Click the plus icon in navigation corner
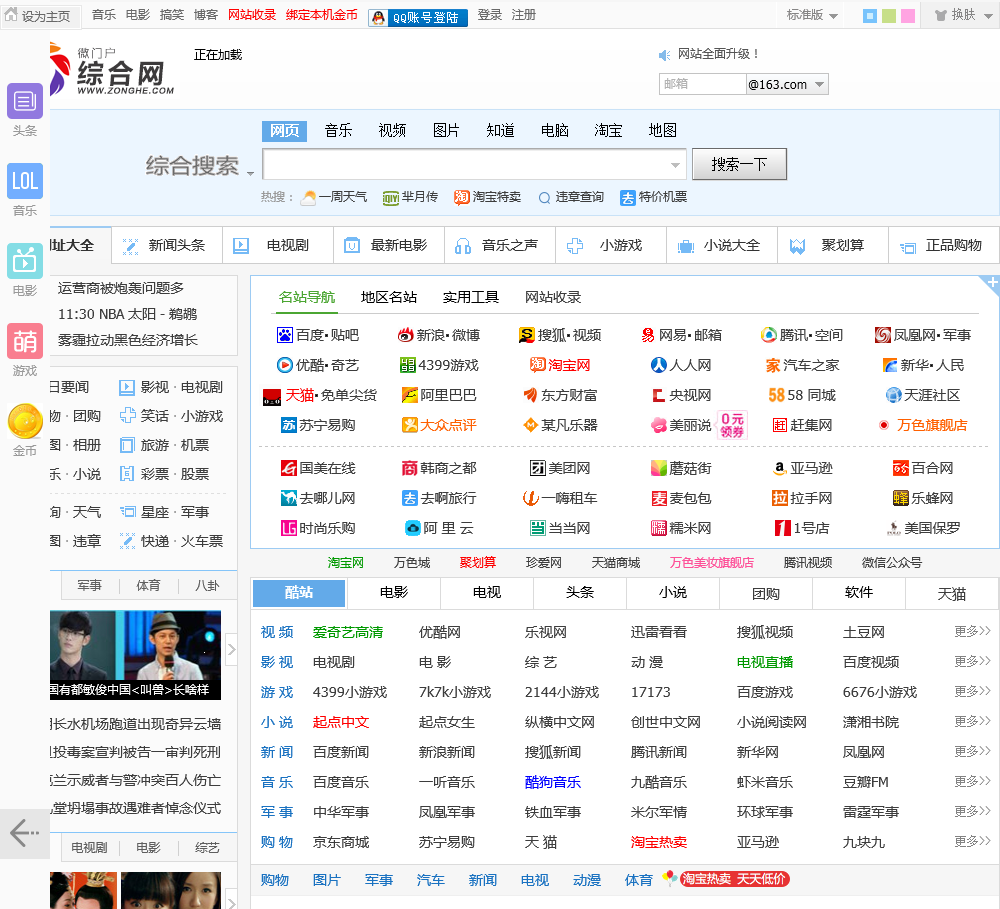 [x=992, y=284]
